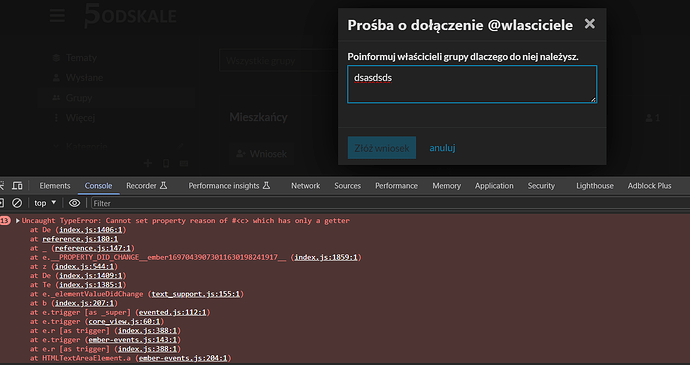
Task: Open the hamburger menu icon
Action: 57,16
